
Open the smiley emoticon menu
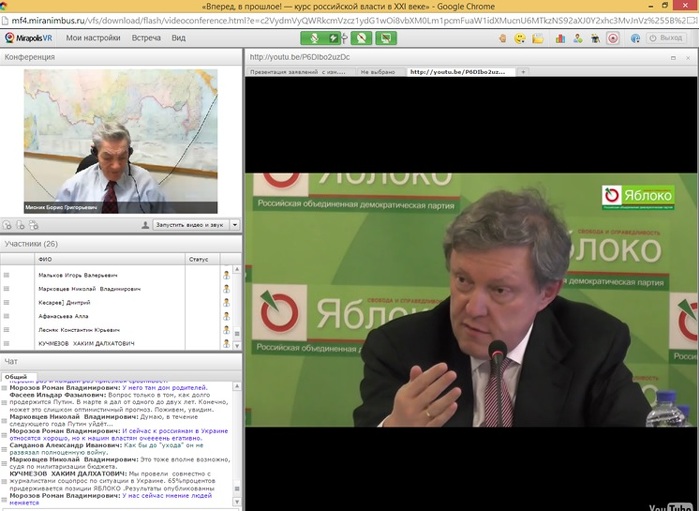(520, 38)
